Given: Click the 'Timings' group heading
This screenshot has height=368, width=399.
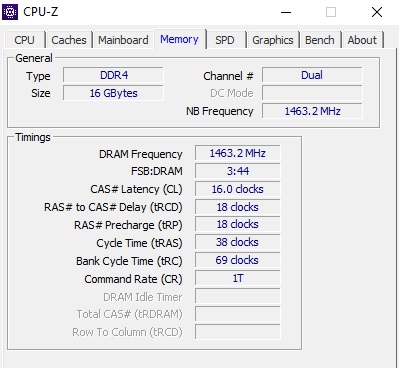Looking at the screenshot, I should (x=33, y=137).
